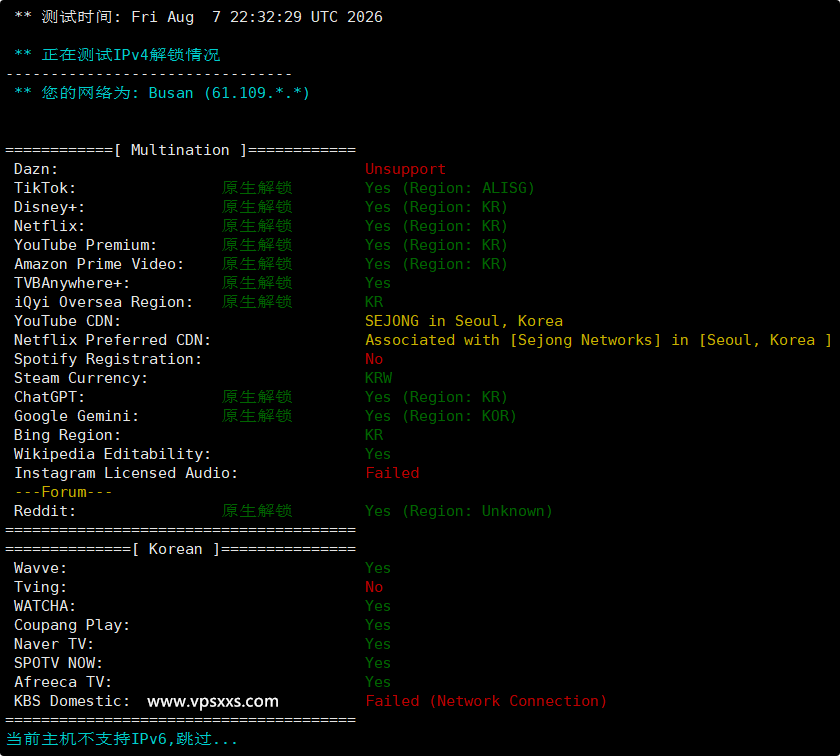Click the test time line 'Fri Aug 7 22:32:29 UTC 2026'
This screenshot has height=756, width=840.
click(257, 17)
